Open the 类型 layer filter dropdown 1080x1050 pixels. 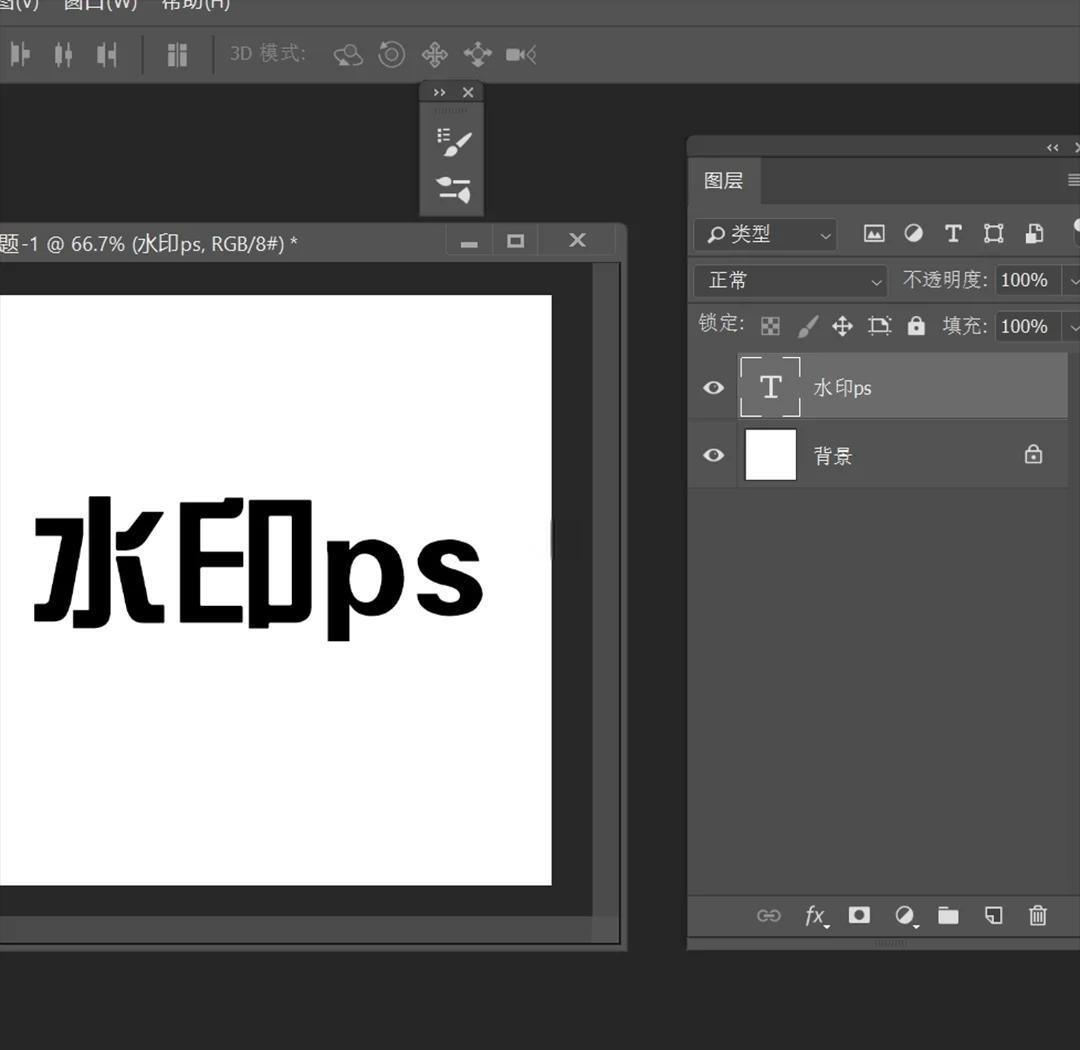click(x=766, y=234)
